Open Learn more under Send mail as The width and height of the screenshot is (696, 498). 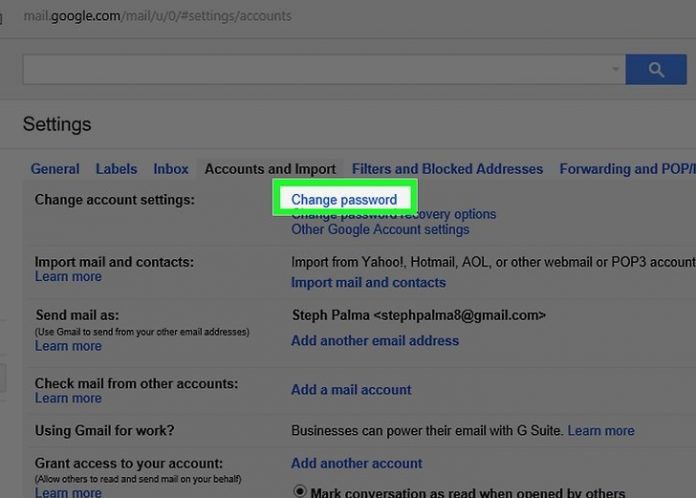[x=68, y=346]
